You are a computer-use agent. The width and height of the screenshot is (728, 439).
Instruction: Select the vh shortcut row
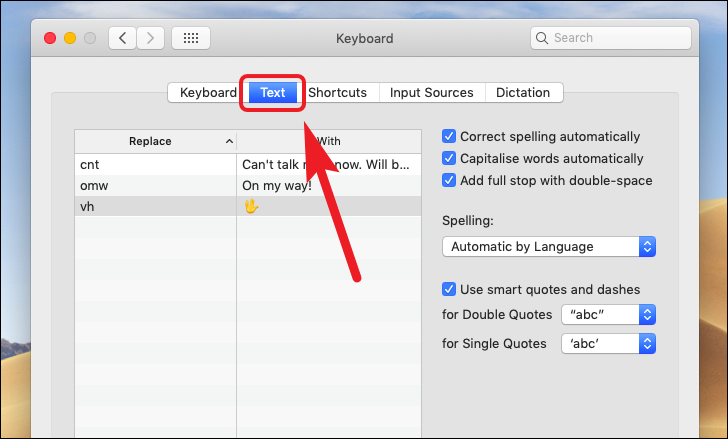pyautogui.click(x=248, y=206)
